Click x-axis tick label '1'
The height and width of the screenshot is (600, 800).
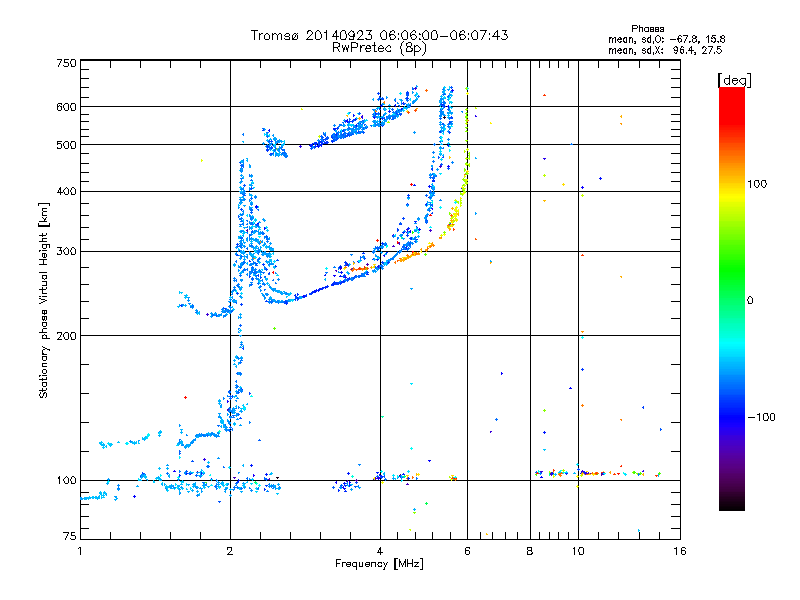[x=80, y=551]
